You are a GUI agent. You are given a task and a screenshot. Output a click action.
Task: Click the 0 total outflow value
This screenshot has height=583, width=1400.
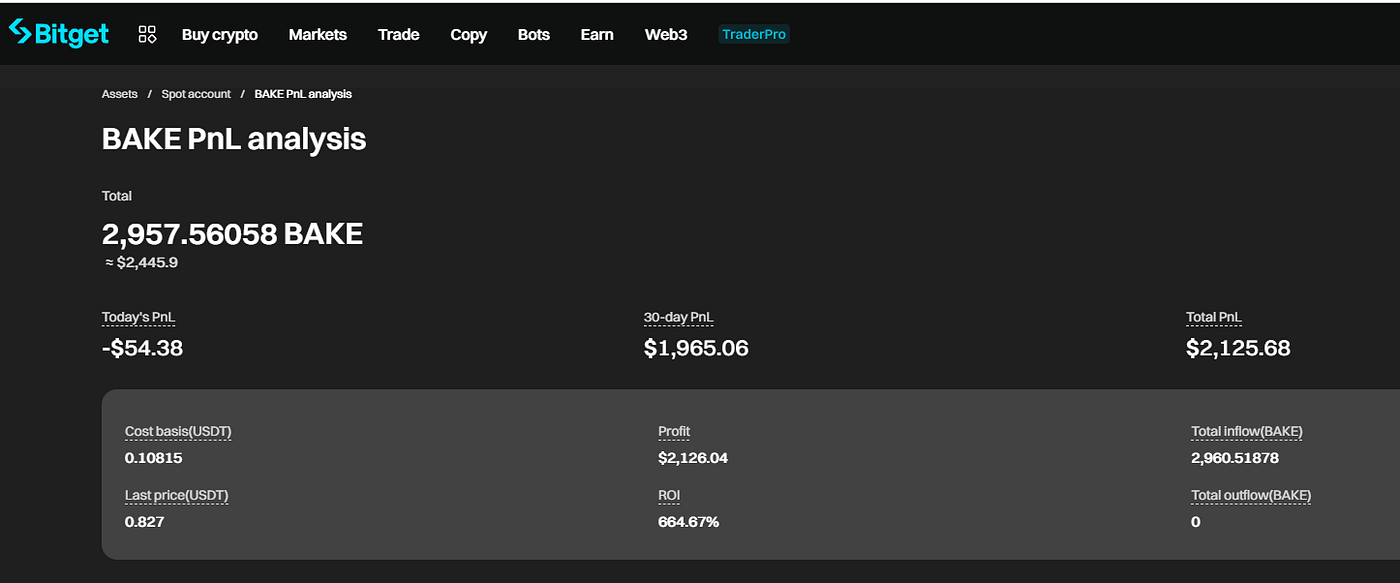click(1196, 521)
